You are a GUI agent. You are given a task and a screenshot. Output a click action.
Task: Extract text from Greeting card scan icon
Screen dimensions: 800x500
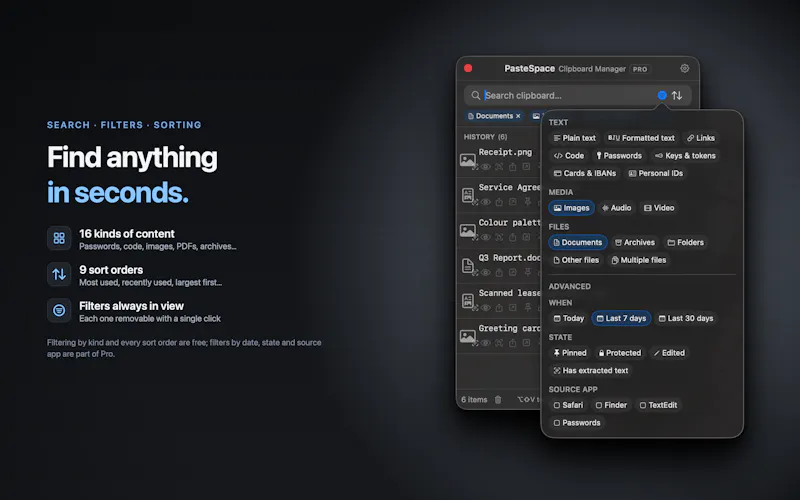pyautogui.click(x=499, y=343)
